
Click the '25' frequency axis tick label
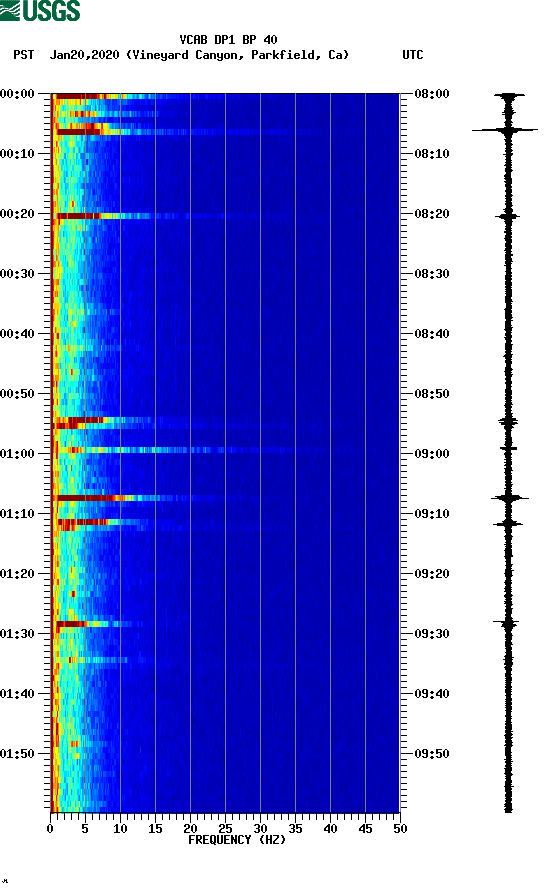225,829
